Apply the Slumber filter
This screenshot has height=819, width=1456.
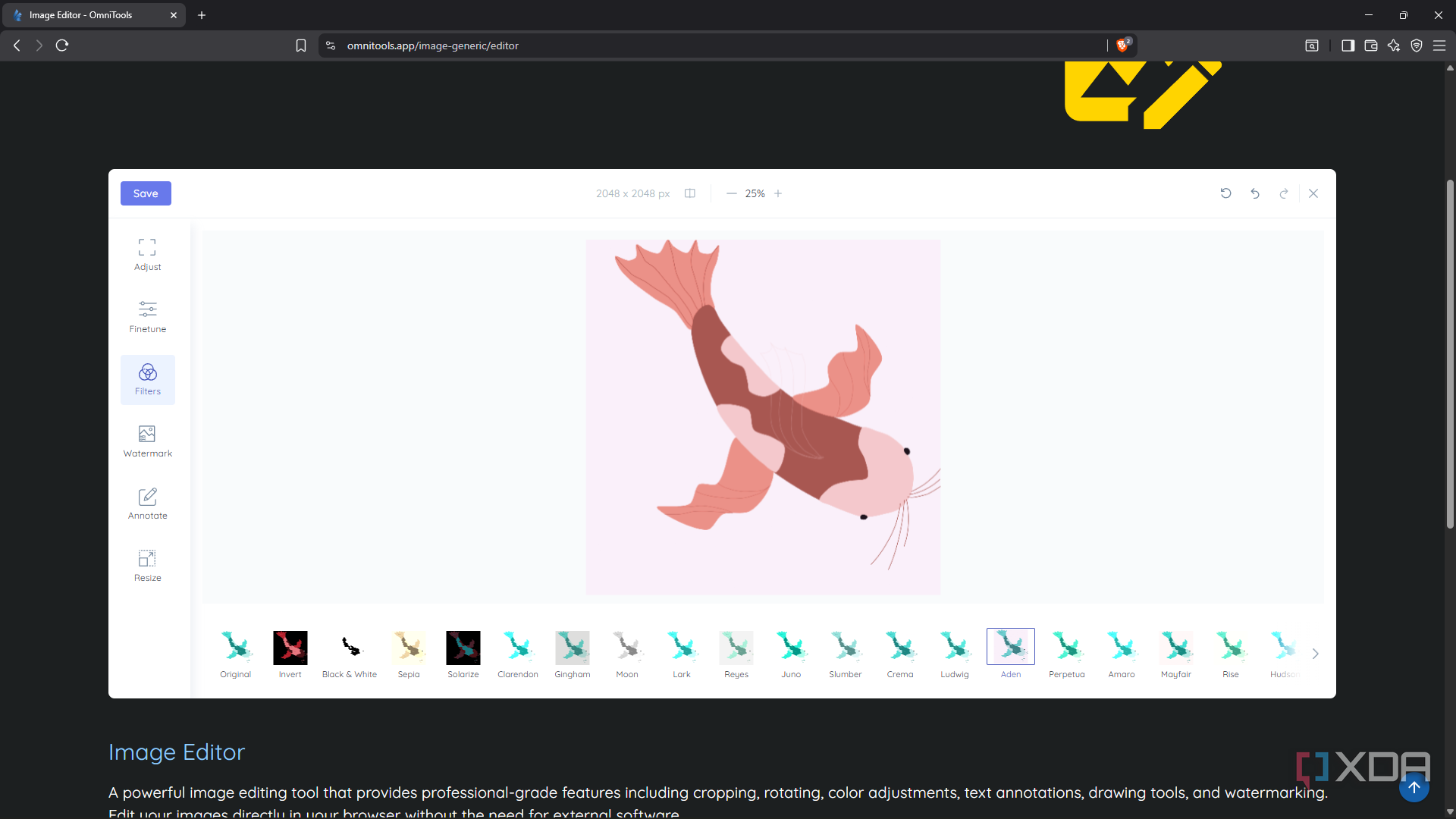click(x=846, y=654)
